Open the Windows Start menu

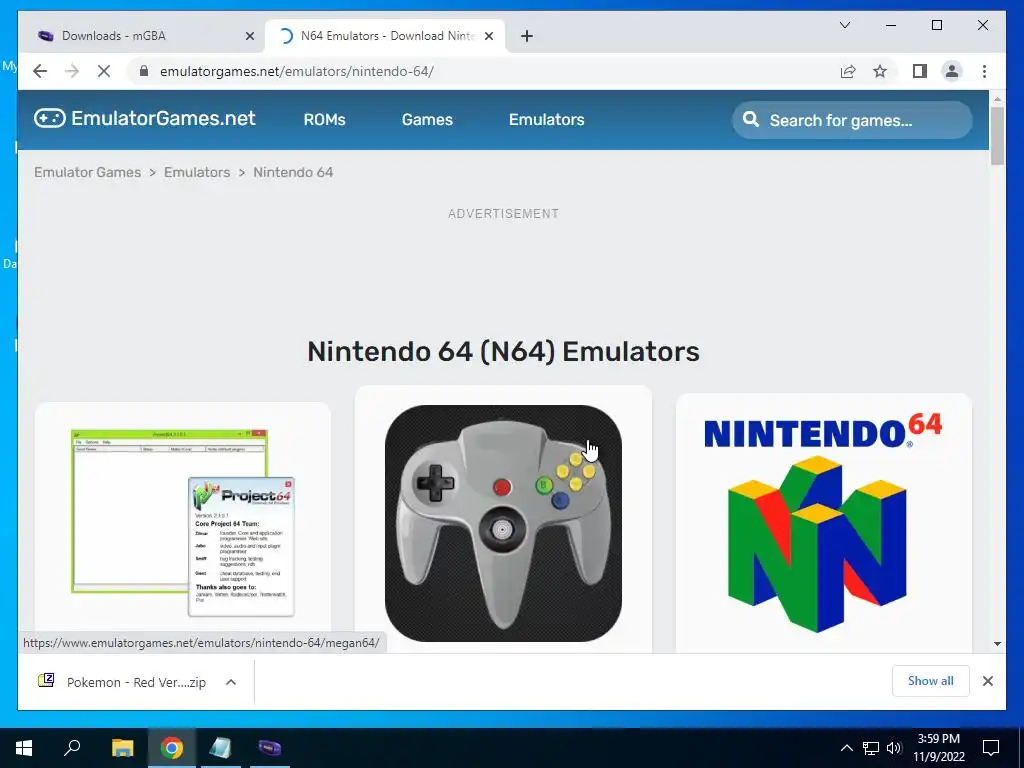(x=24, y=748)
